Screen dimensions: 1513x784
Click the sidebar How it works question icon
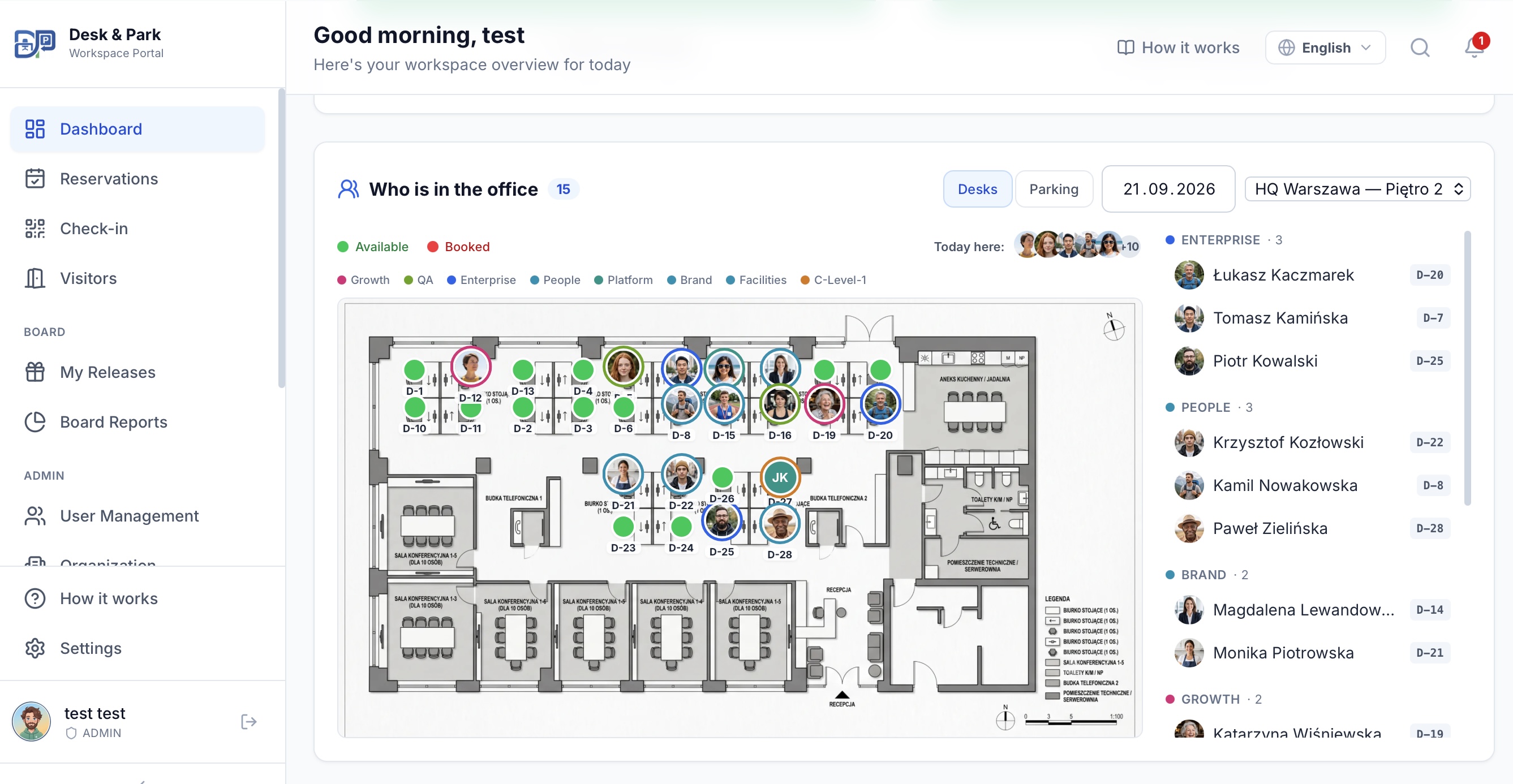[35, 599]
